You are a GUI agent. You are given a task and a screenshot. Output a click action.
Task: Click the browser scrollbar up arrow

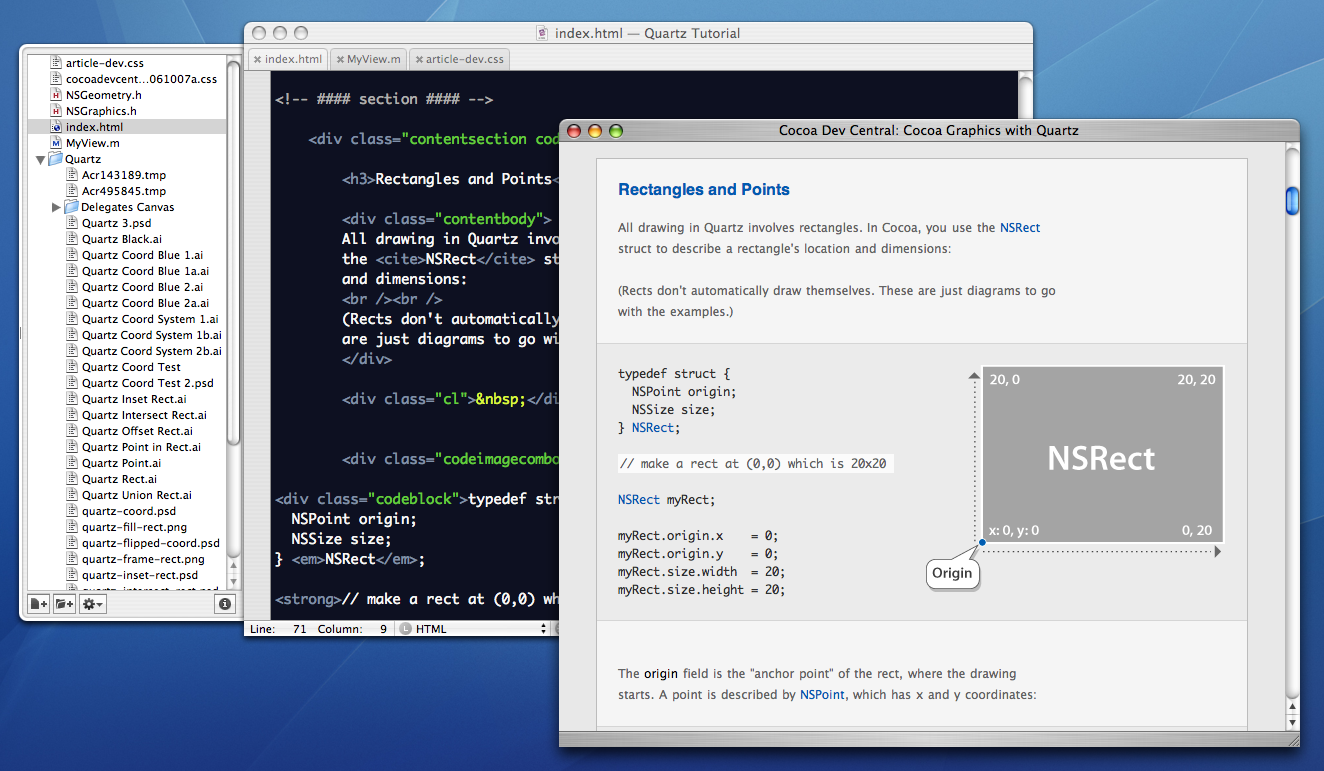1292,706
